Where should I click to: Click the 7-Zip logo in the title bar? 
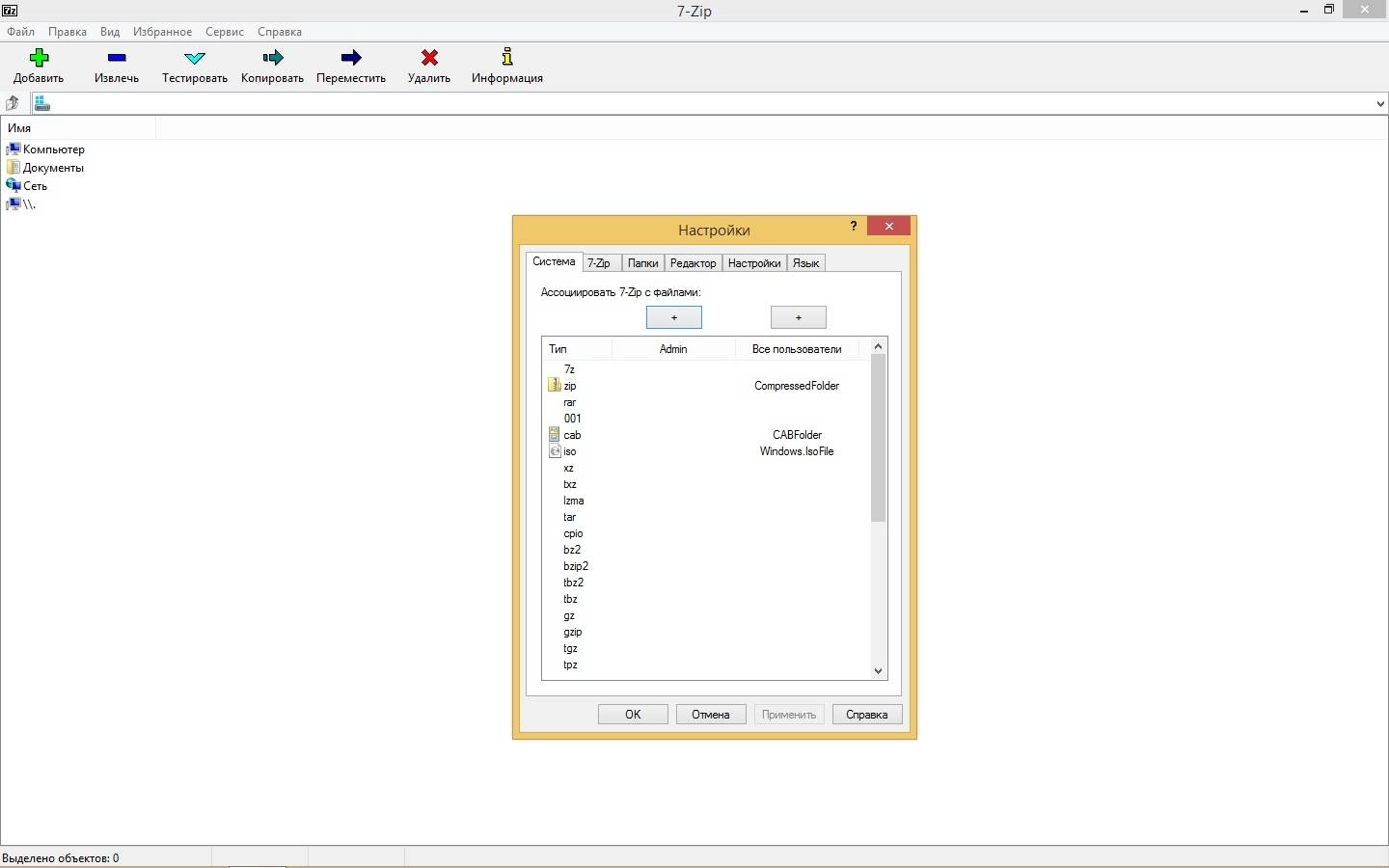pyautogui.click(x=10, y=11)
